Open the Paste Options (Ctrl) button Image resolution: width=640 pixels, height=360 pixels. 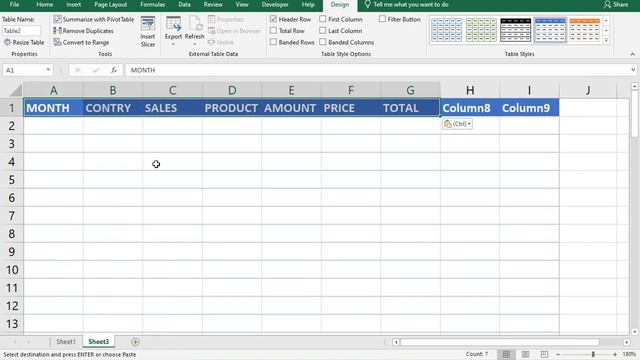pyautogui.click(x=457, y=124)
